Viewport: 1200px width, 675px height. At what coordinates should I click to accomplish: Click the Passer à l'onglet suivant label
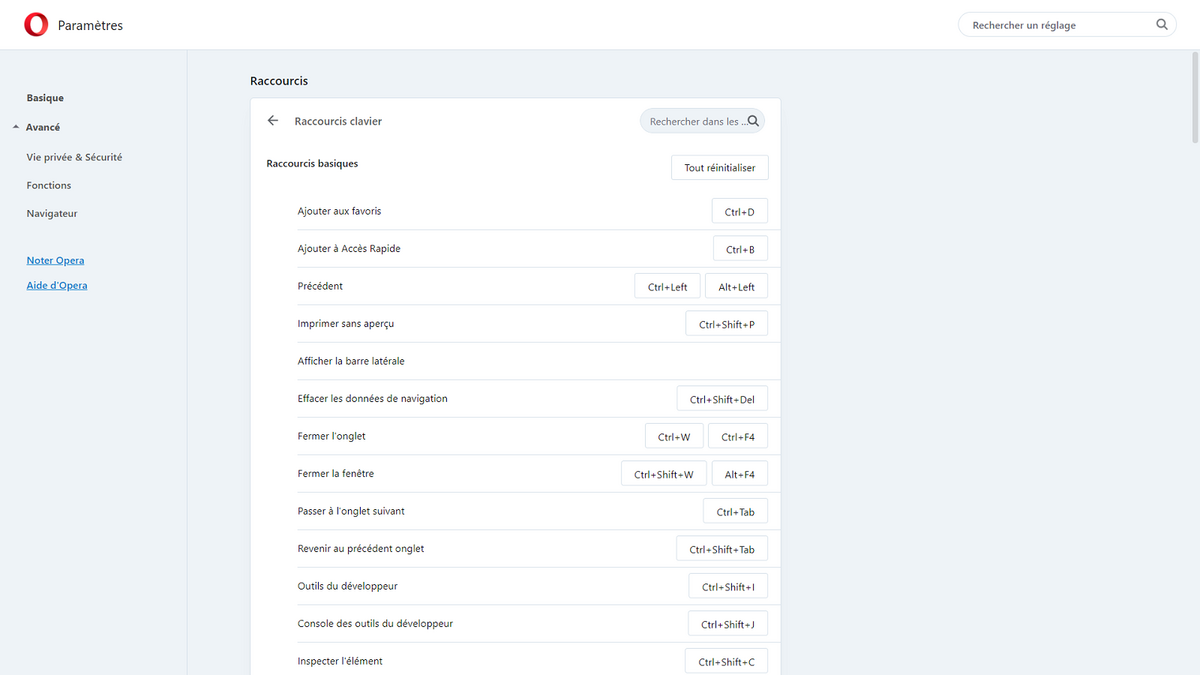tap(351, 511)
